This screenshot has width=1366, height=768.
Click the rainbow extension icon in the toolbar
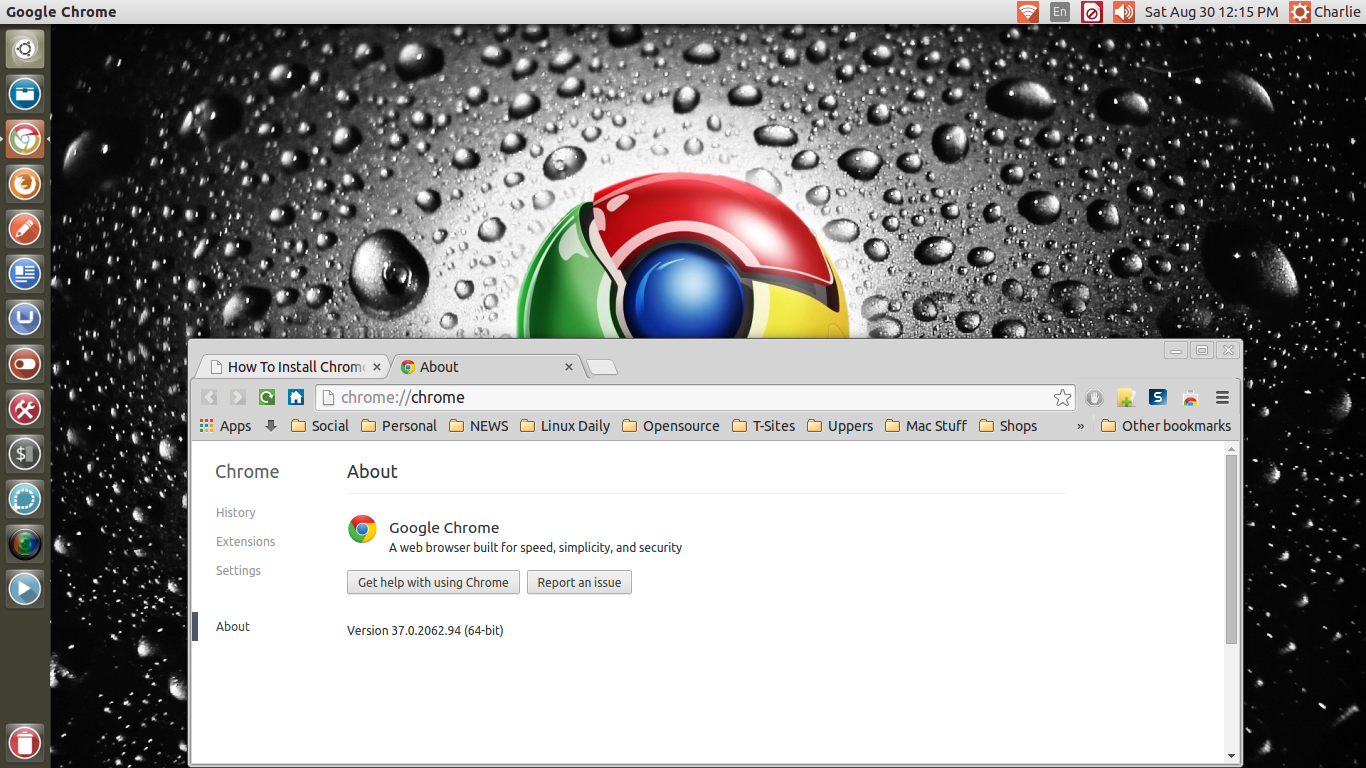pos(1190,398)
